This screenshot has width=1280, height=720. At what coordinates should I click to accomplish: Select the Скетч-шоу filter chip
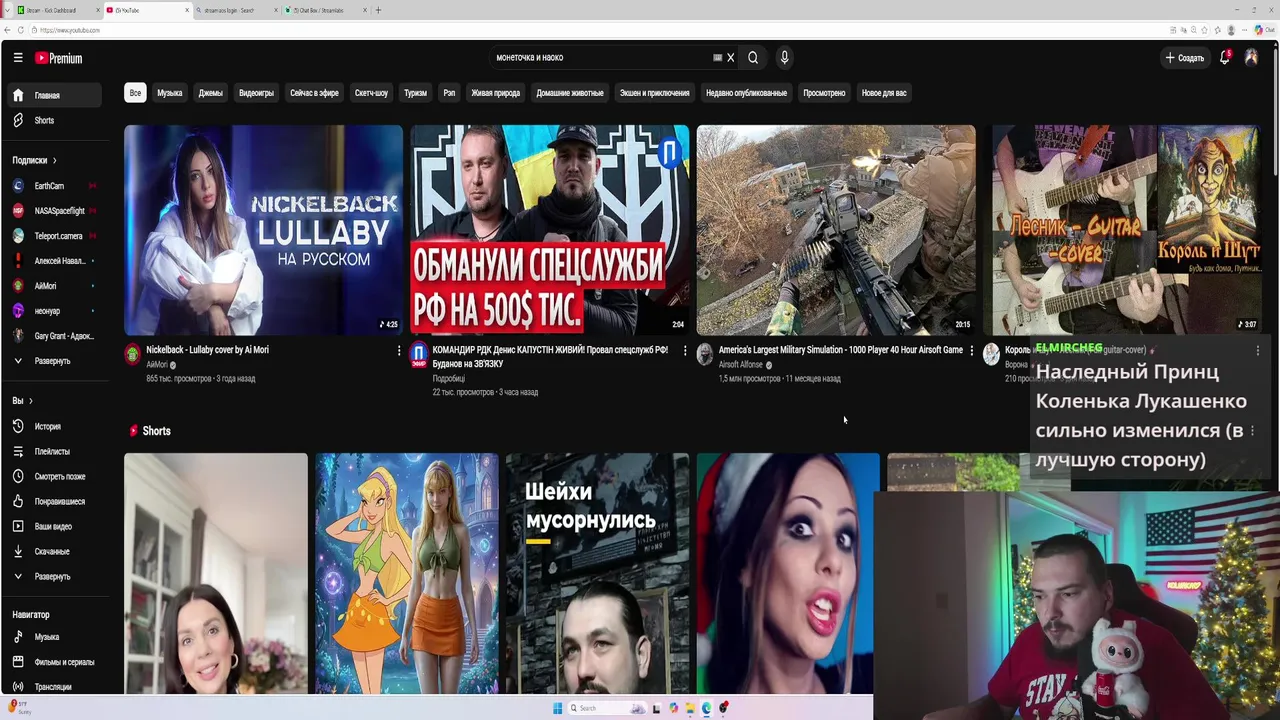tap(371, 93)
